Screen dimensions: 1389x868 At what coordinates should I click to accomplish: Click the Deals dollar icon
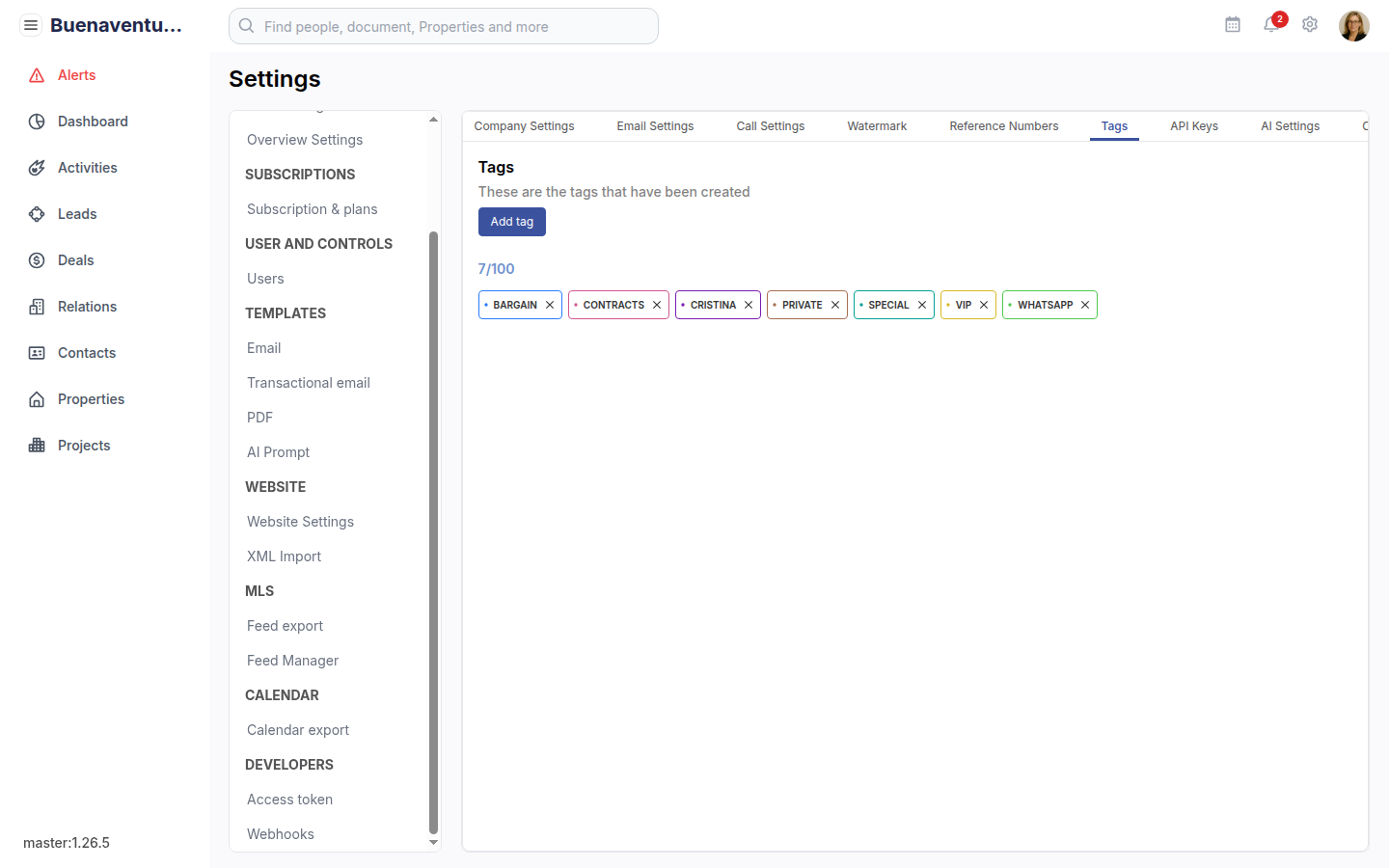tap(37, 260)
